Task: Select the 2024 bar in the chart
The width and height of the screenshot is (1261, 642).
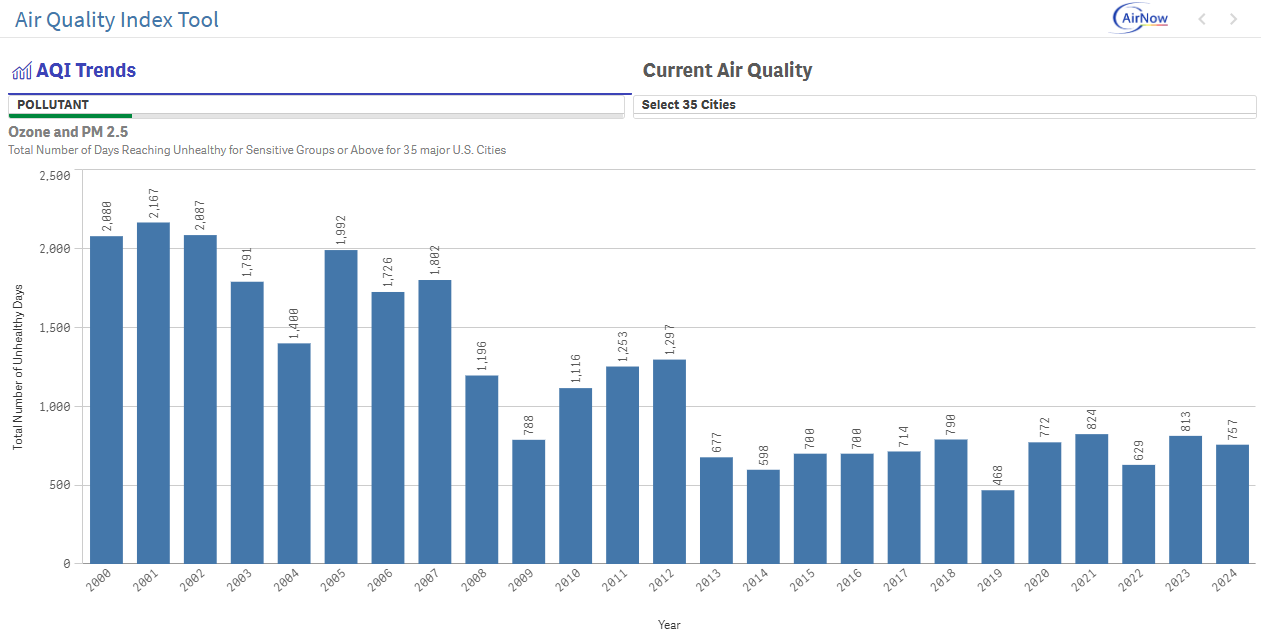Action: [1232, 505]
